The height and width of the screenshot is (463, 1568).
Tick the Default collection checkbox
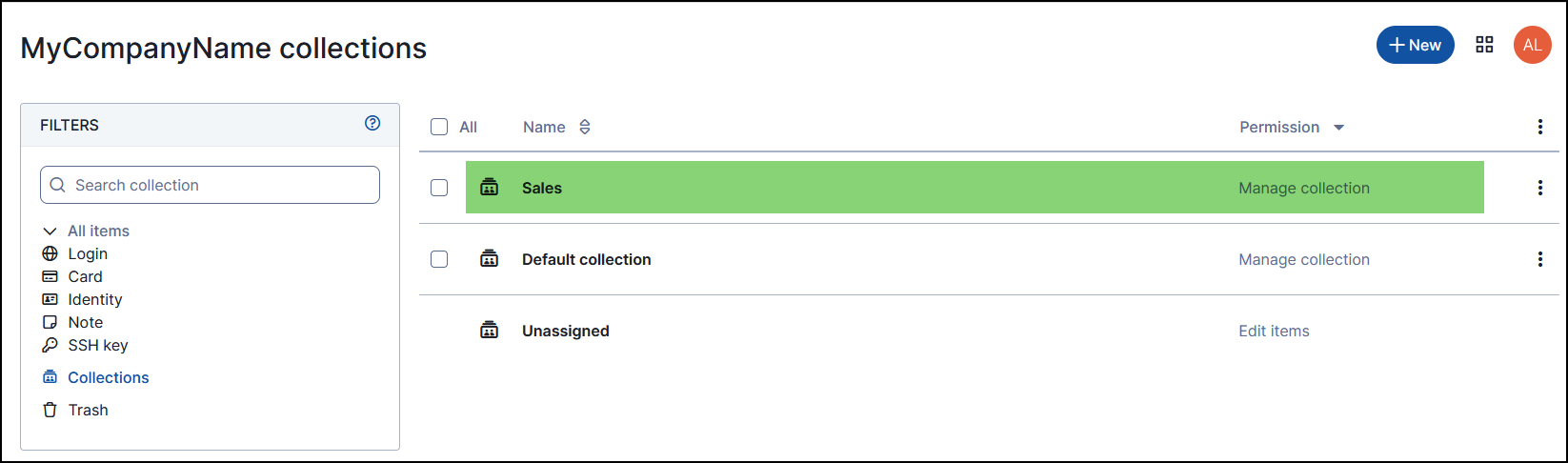tap(439, 259)
